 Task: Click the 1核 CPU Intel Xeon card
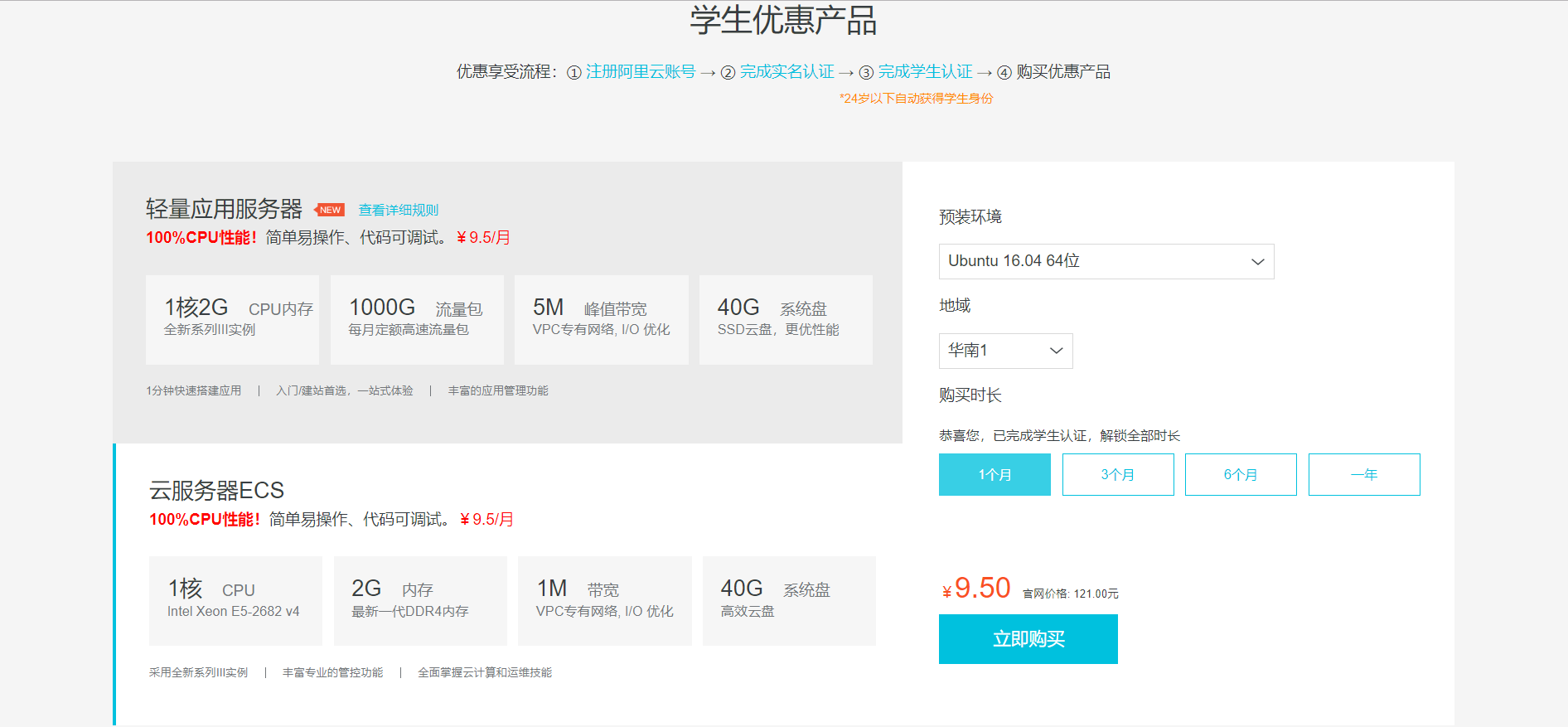[235, 601]
